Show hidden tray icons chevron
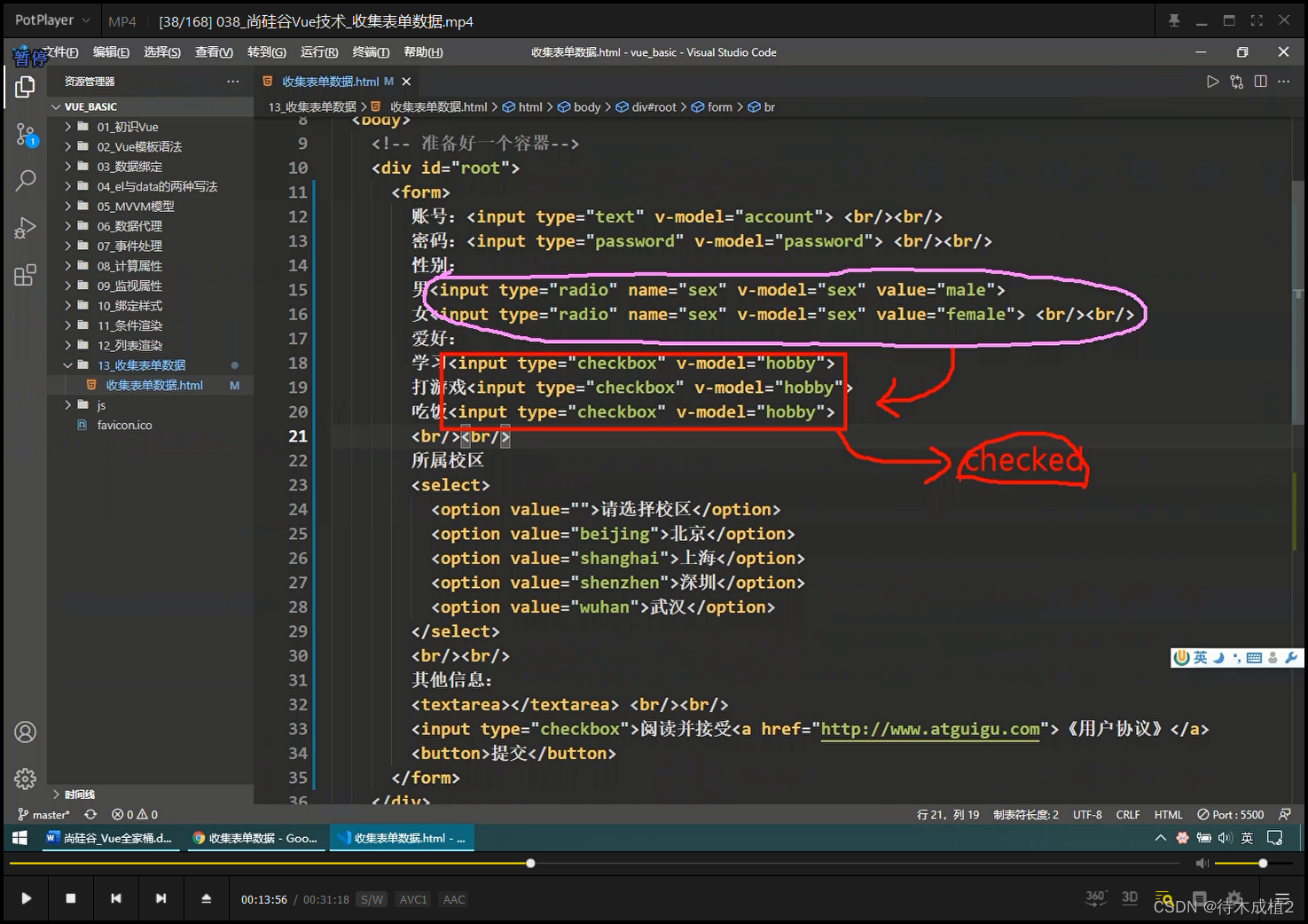Screen dimensions: 1308x924 1160,838
